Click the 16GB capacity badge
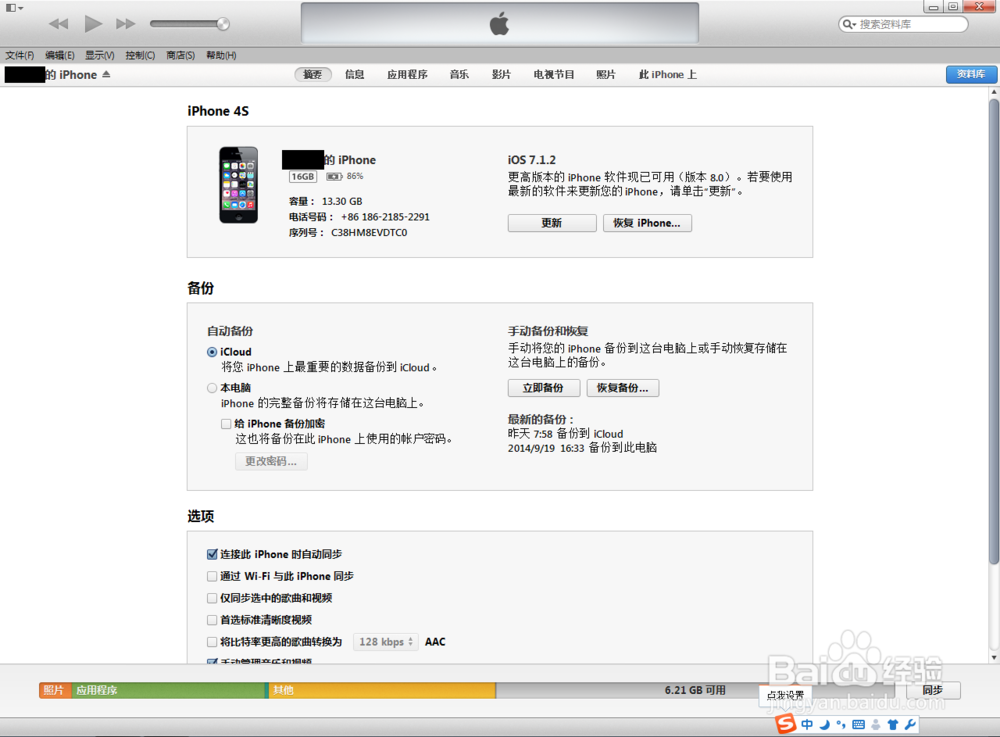 303,177
